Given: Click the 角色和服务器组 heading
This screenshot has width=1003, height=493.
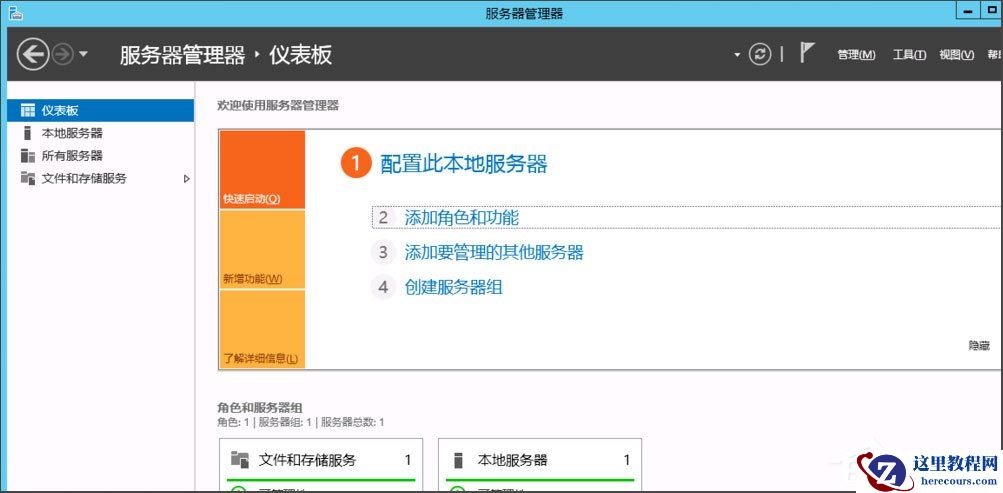Looking at the screenshot, I should pyautogui.click(x=260, y=407).
